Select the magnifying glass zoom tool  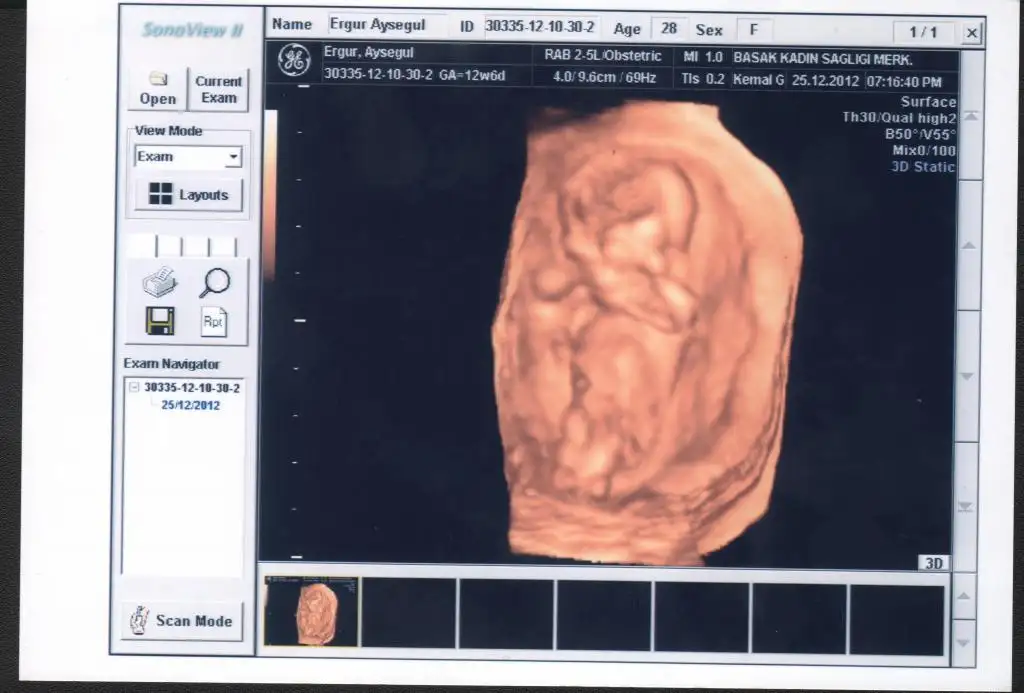point(214,284)
